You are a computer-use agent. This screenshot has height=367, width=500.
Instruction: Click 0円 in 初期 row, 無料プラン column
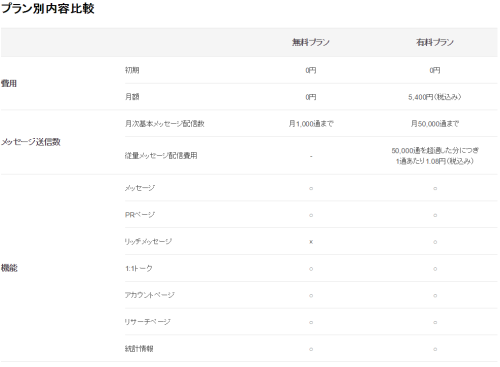(311, 70)
